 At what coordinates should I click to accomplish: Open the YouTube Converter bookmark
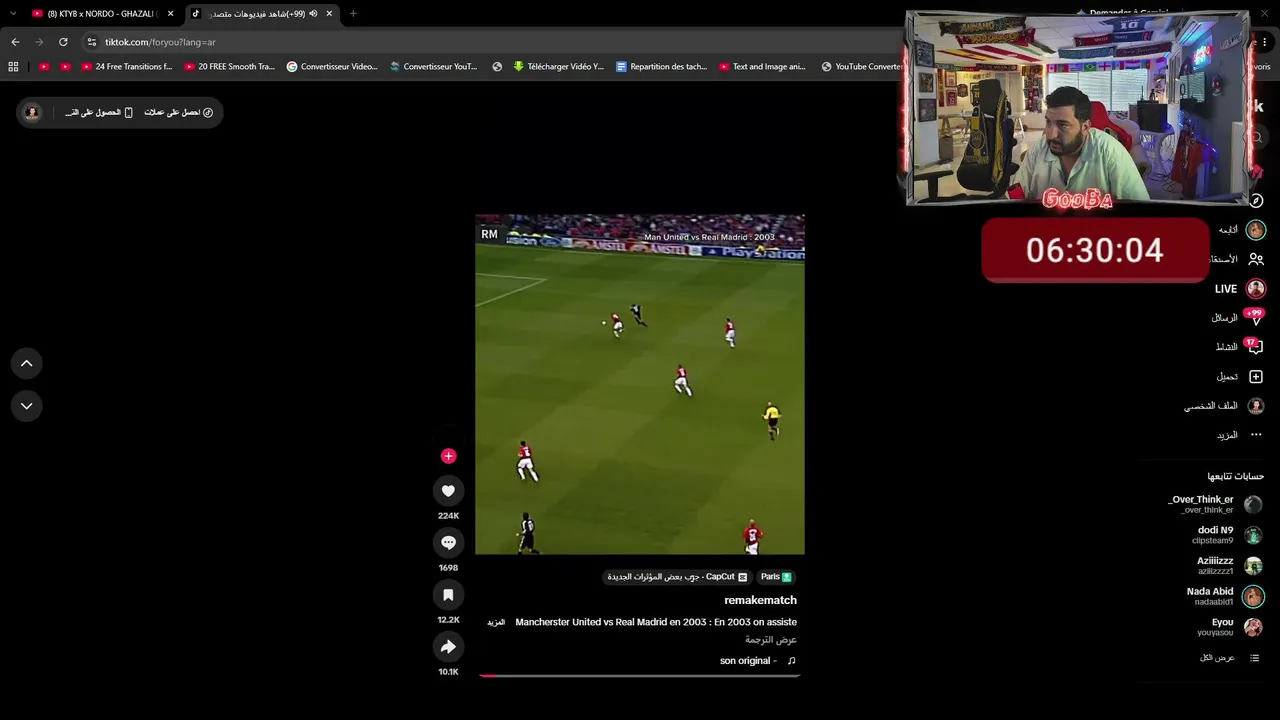[862, 67]
